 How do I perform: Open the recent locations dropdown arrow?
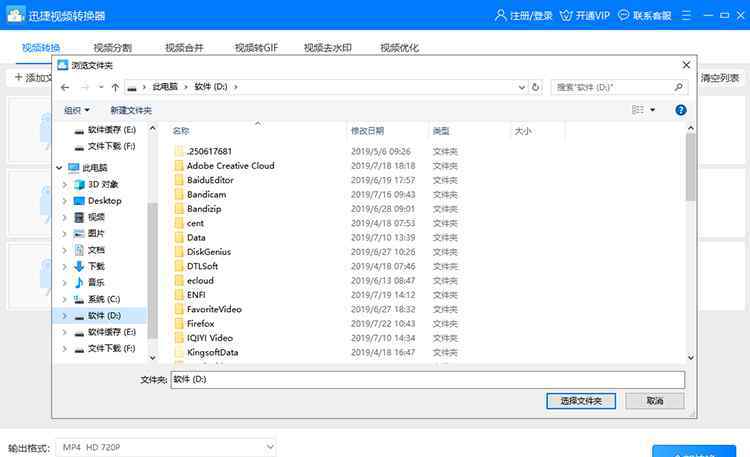pyautogui.click(x=100, y=87)
